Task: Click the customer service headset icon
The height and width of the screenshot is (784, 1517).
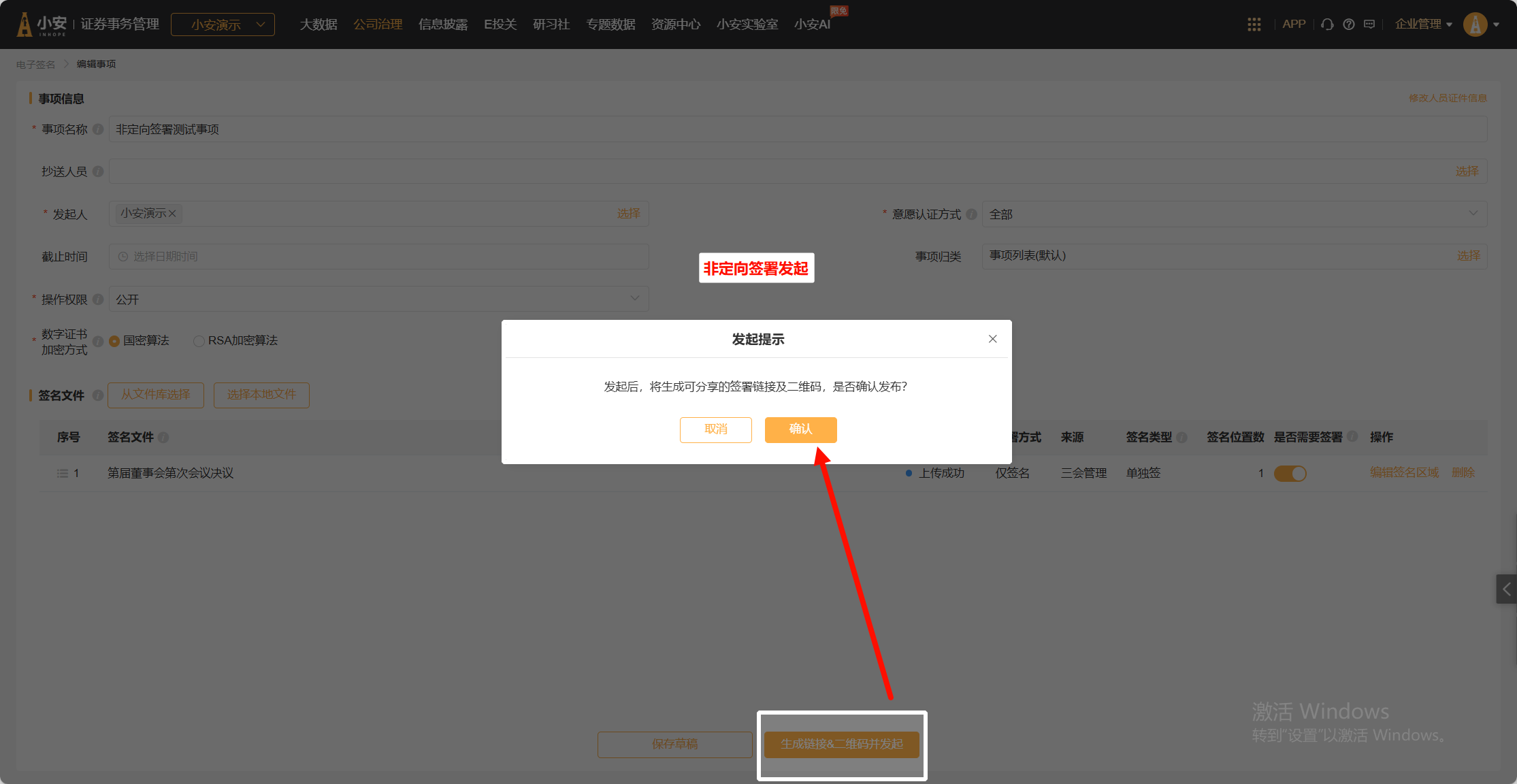Action: click(1327, 24)
